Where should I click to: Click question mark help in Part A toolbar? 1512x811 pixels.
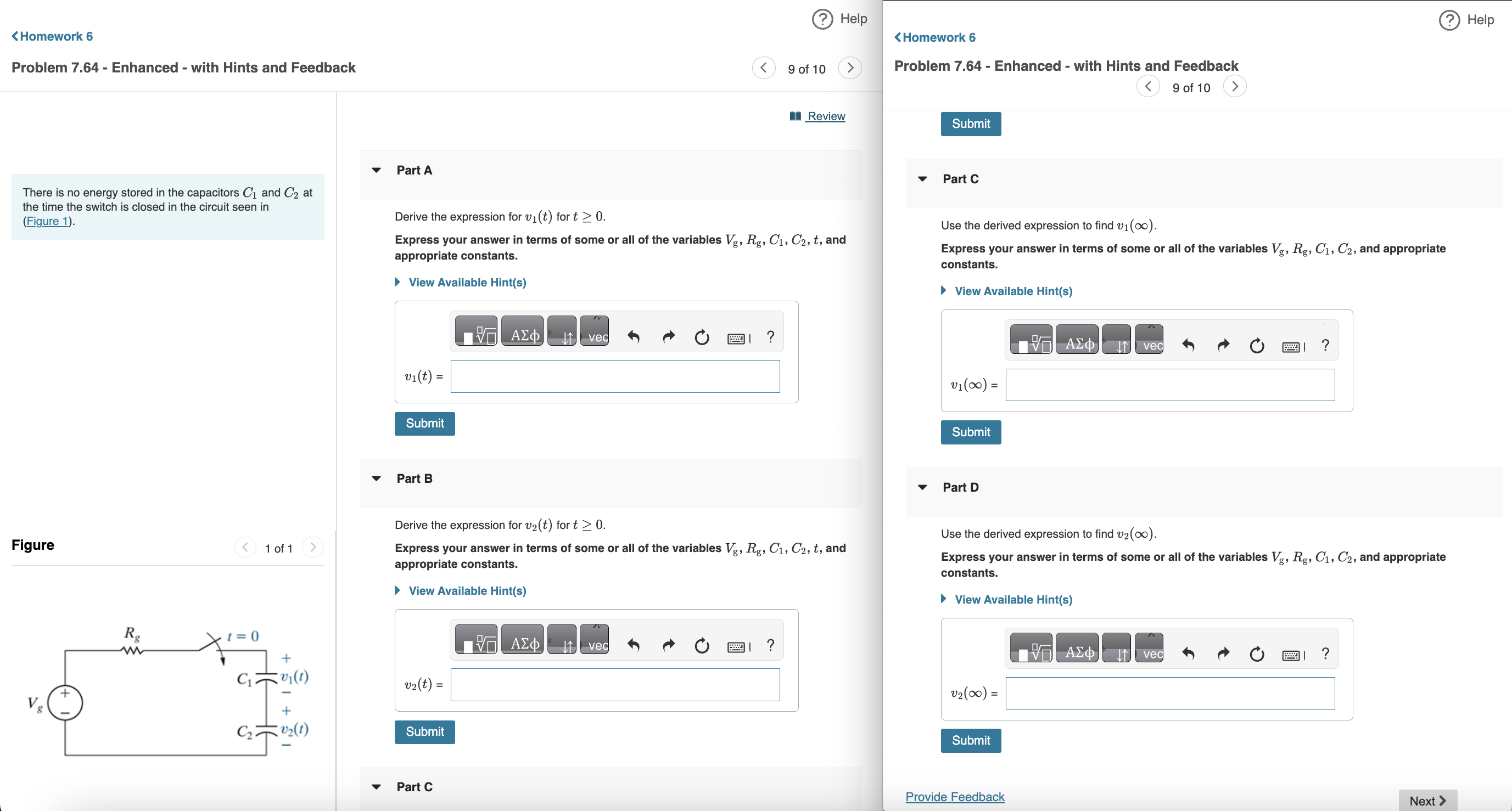tap(770, 336)
